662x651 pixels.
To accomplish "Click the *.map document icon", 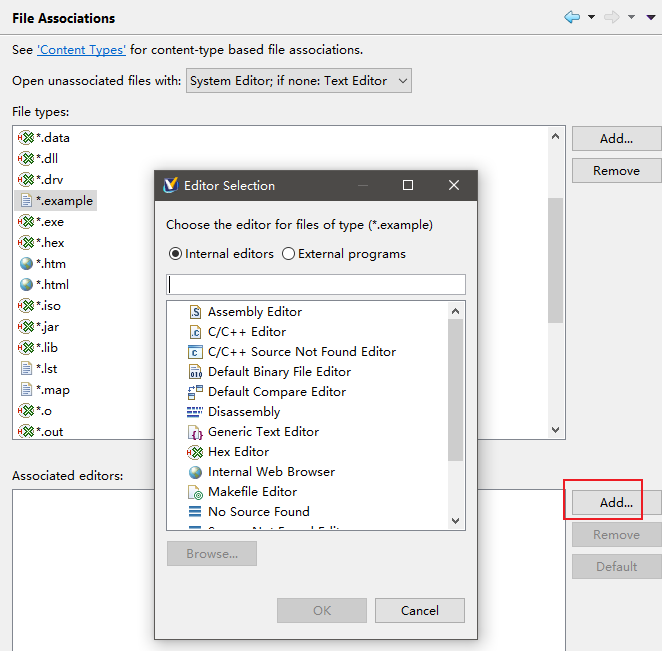I will pos(26,390).
